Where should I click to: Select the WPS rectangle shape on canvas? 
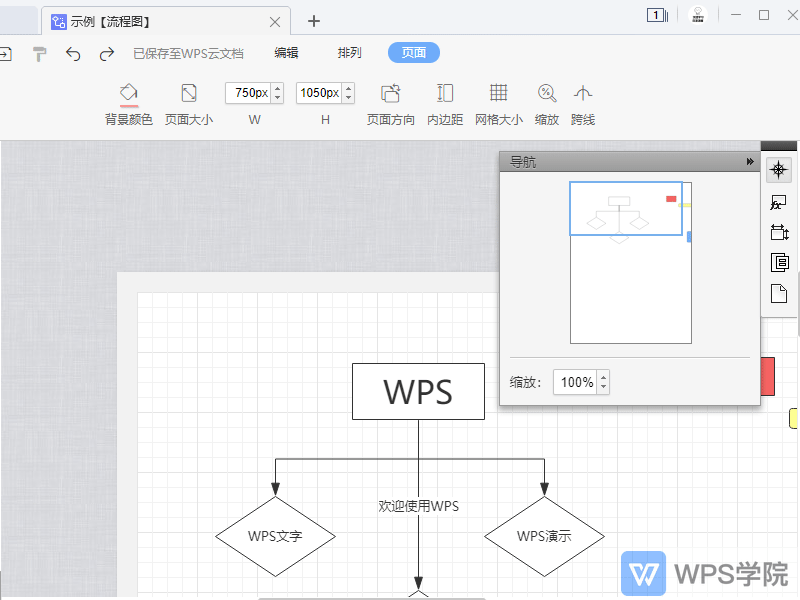pos(418,391)
